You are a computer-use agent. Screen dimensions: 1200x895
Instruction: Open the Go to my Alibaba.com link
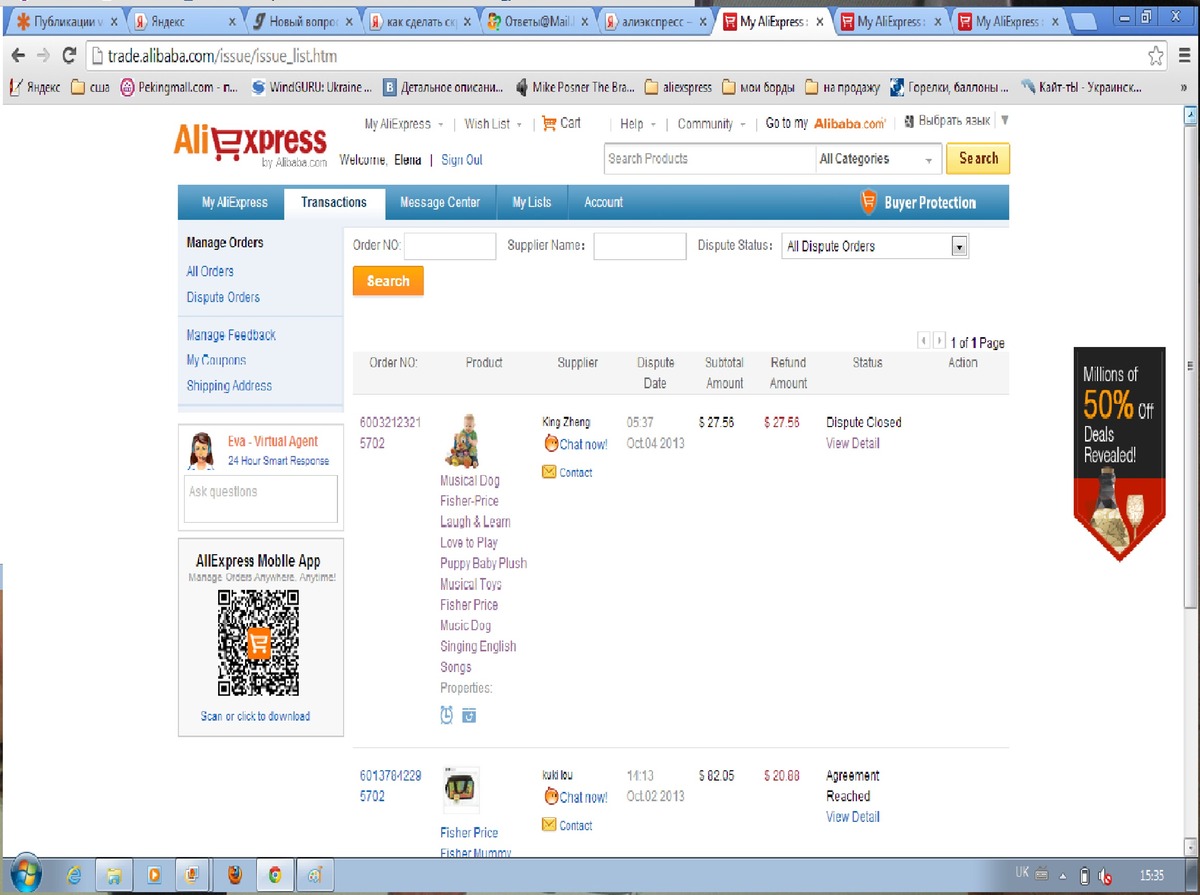click(826, 124)
